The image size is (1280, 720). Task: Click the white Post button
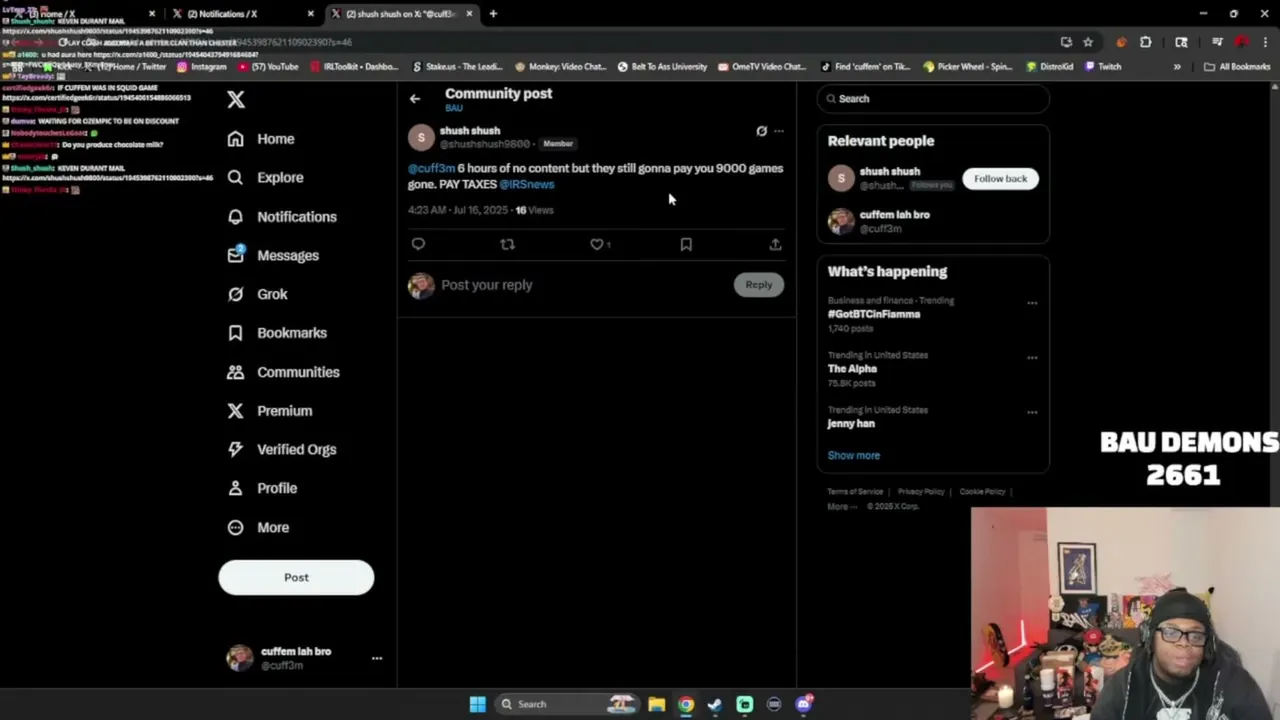(296, 577)
